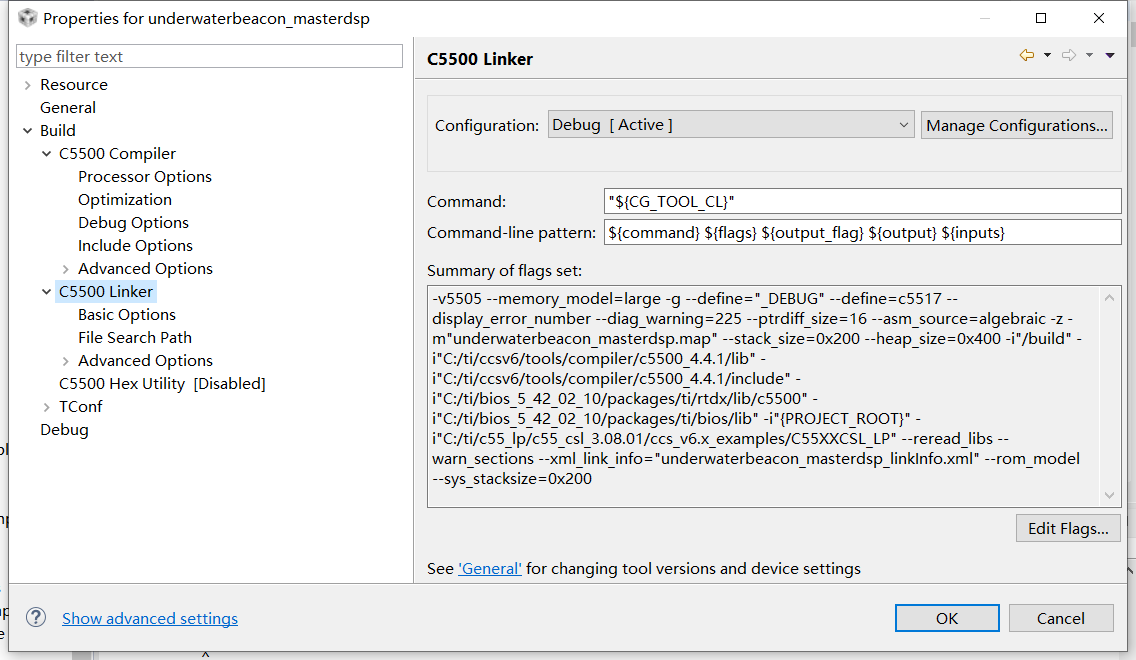Expand Advanced Options under C5500 Linker
1136x660 pixels.
[x=66, y=361]
